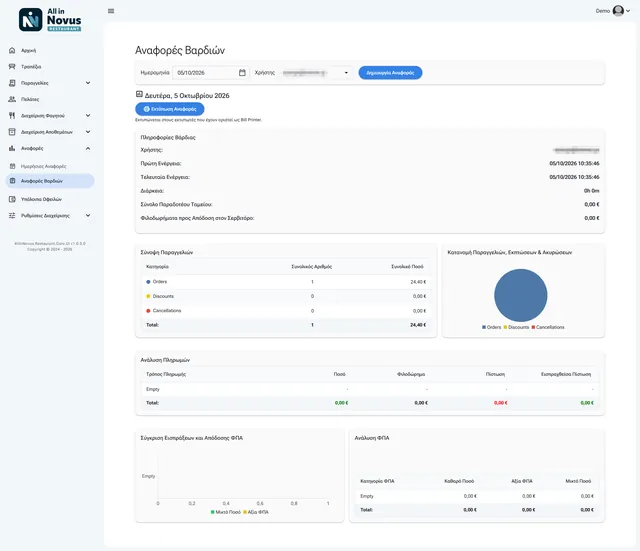This screenshot has height=551, width=640.
Task: Click the Υπόλοιπα Οφειλών wallet icon
Action: click(12, 199)
